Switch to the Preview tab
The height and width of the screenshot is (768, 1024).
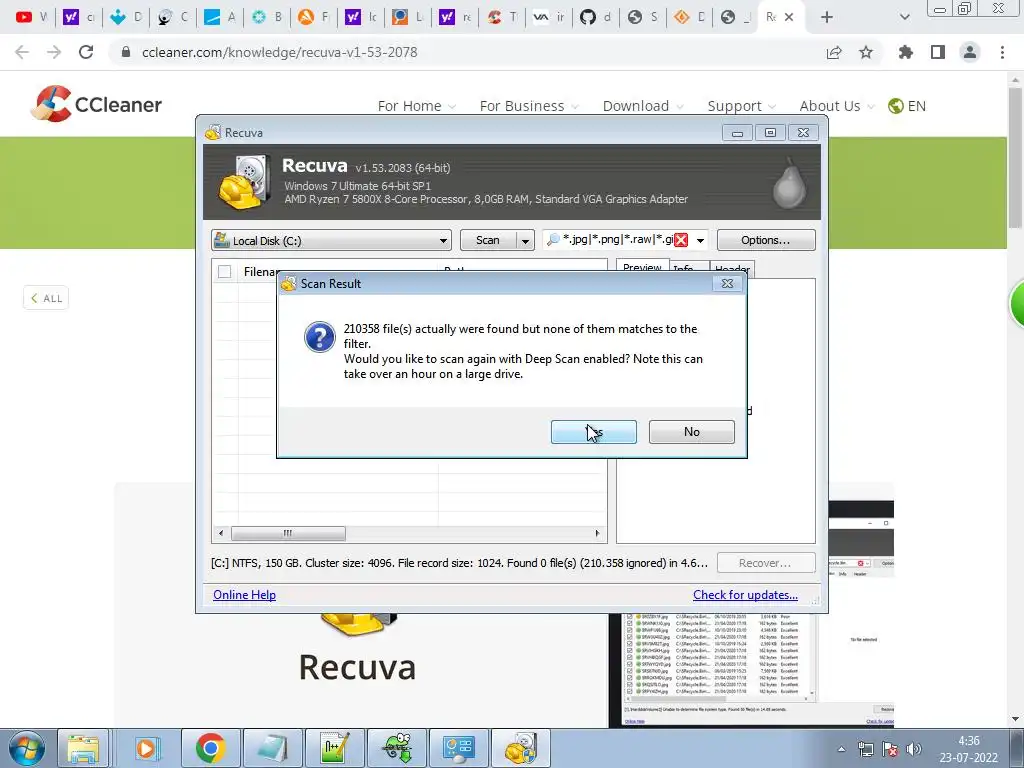642,267
